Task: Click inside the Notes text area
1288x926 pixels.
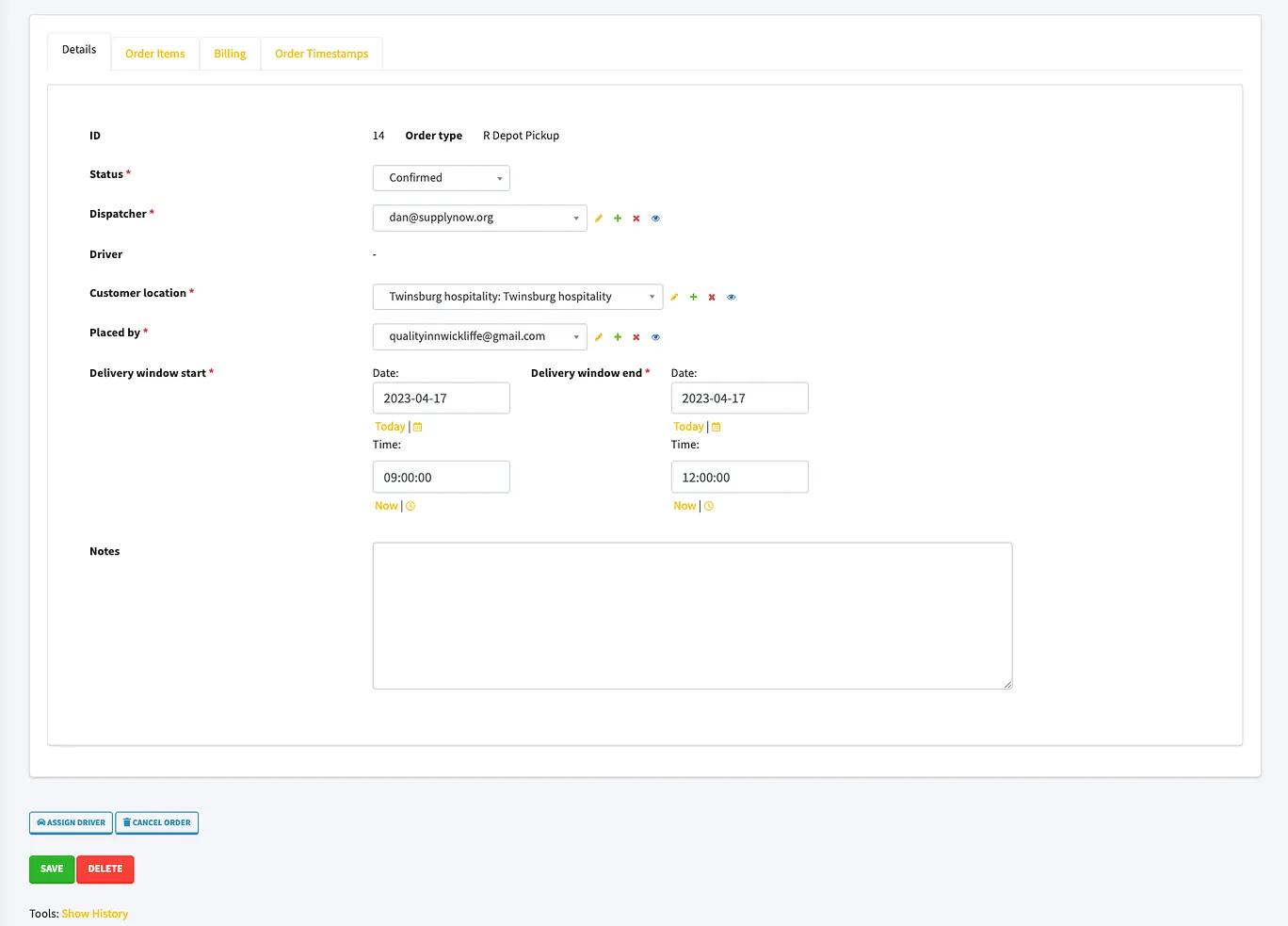Action: point(693,616)
